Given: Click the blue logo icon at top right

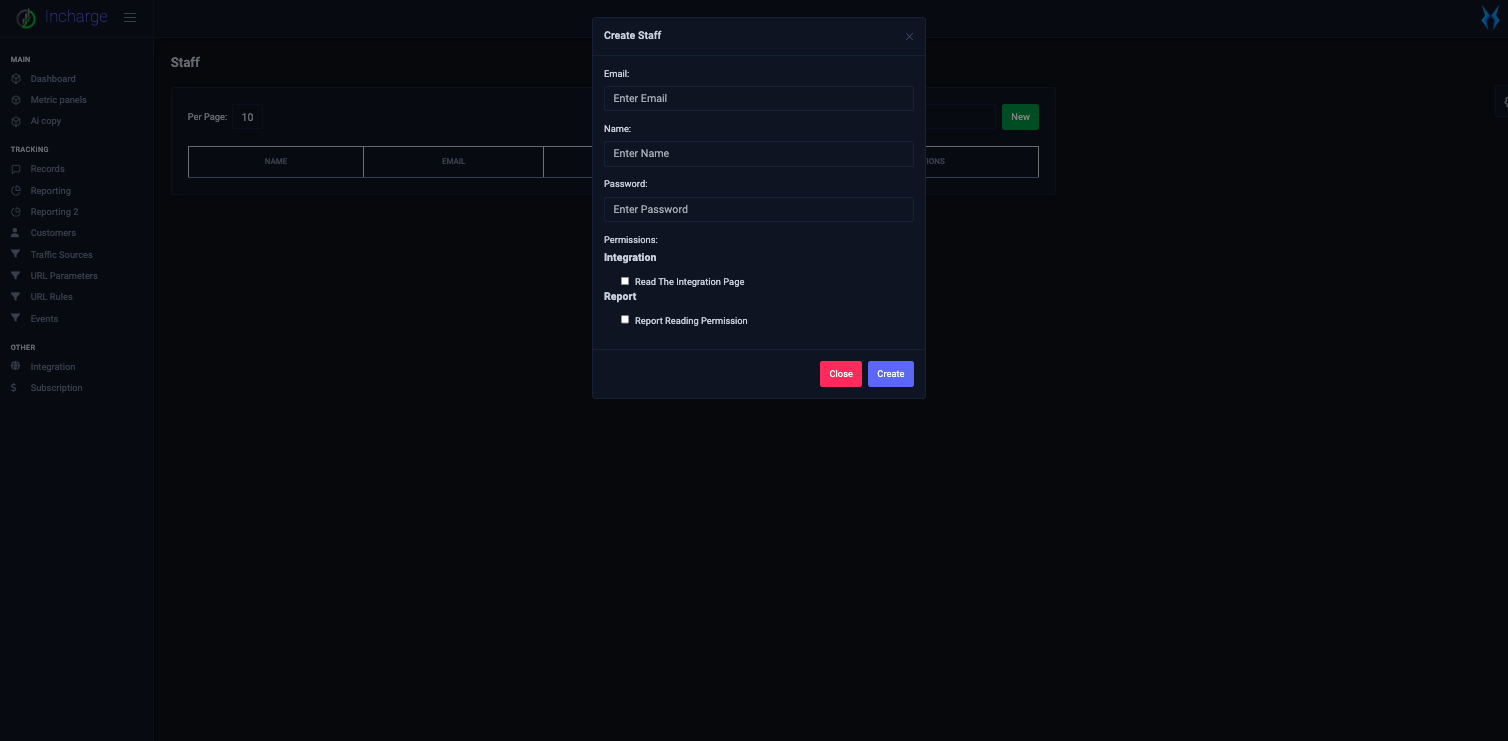Looking at the screenshot, I should pos(1490,17).
